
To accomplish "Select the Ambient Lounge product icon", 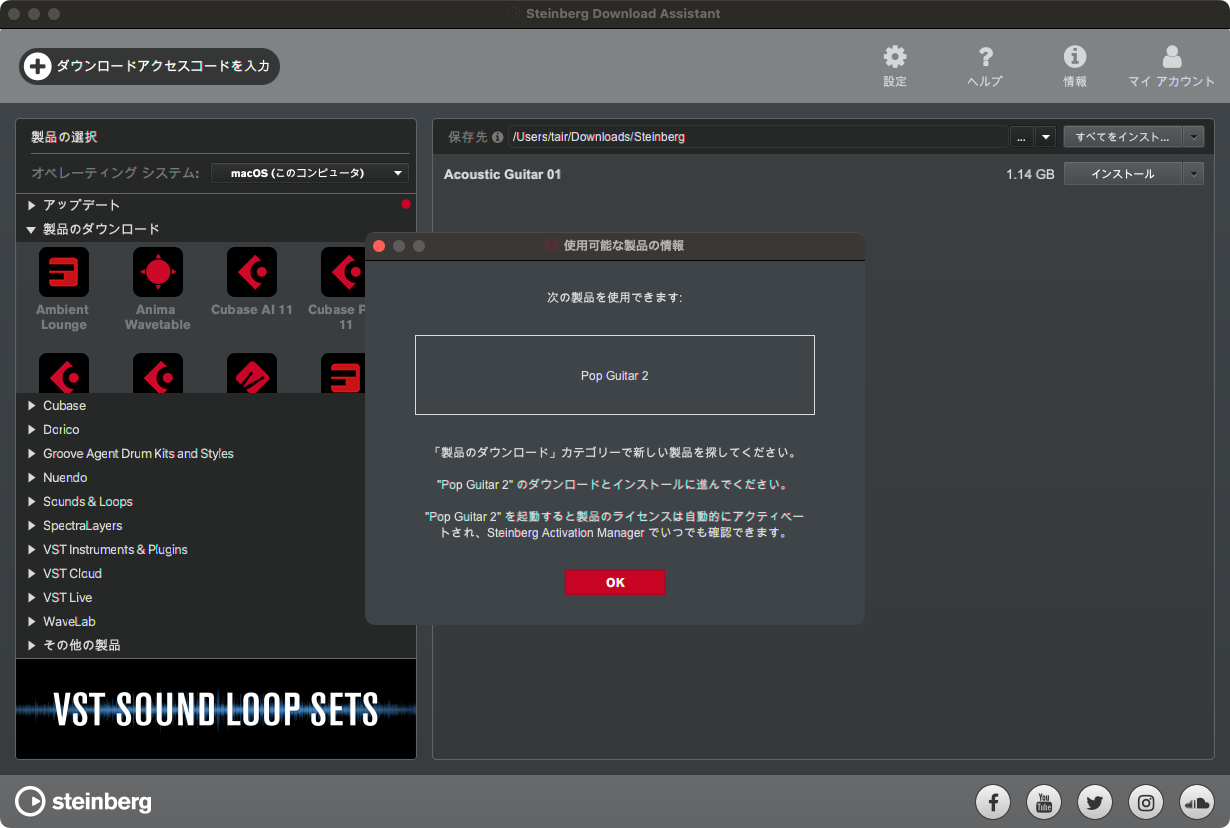I will click(x=63, y=272).
